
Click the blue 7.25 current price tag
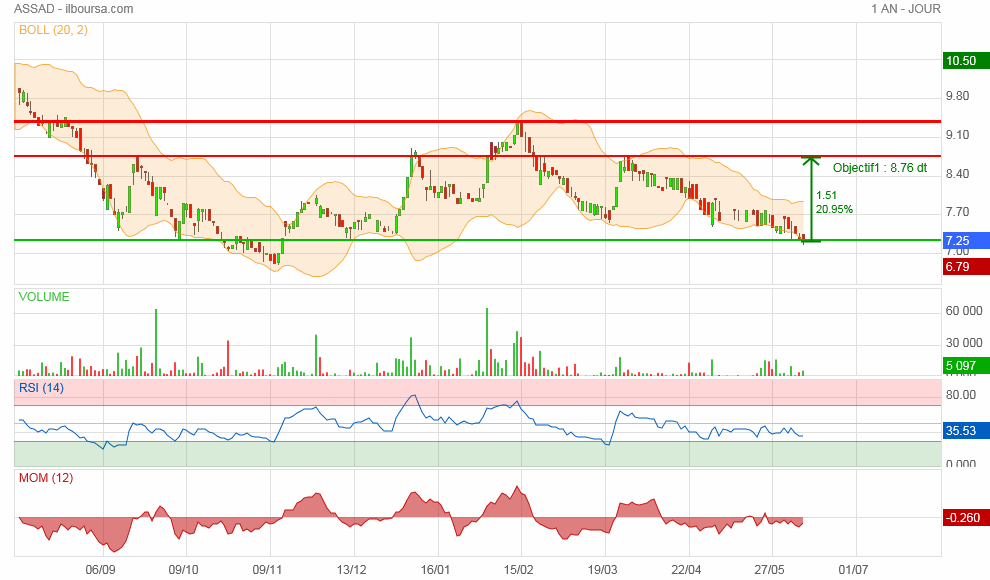coord(966,240)
